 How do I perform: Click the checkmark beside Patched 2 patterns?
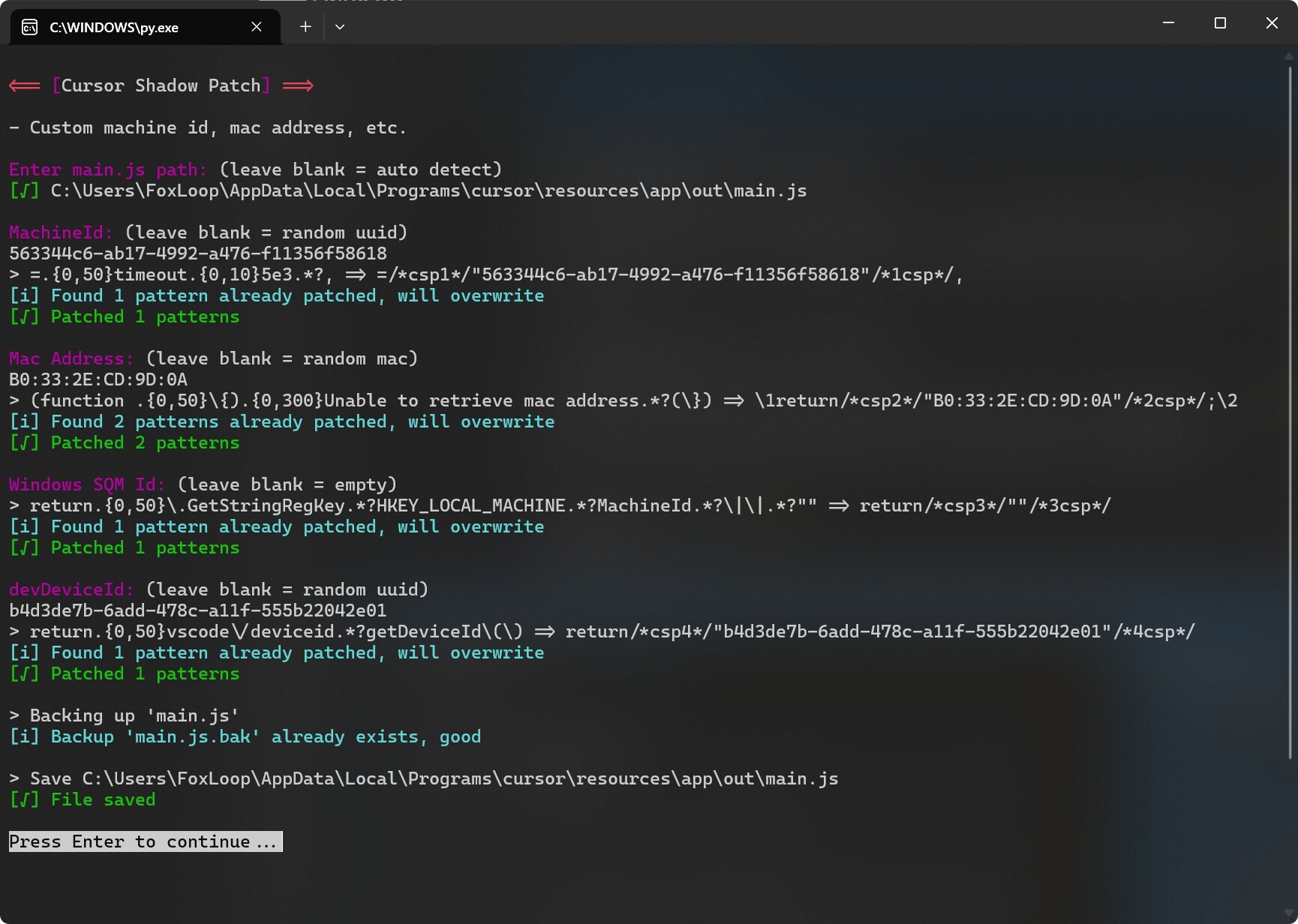(x=24, y=442)
